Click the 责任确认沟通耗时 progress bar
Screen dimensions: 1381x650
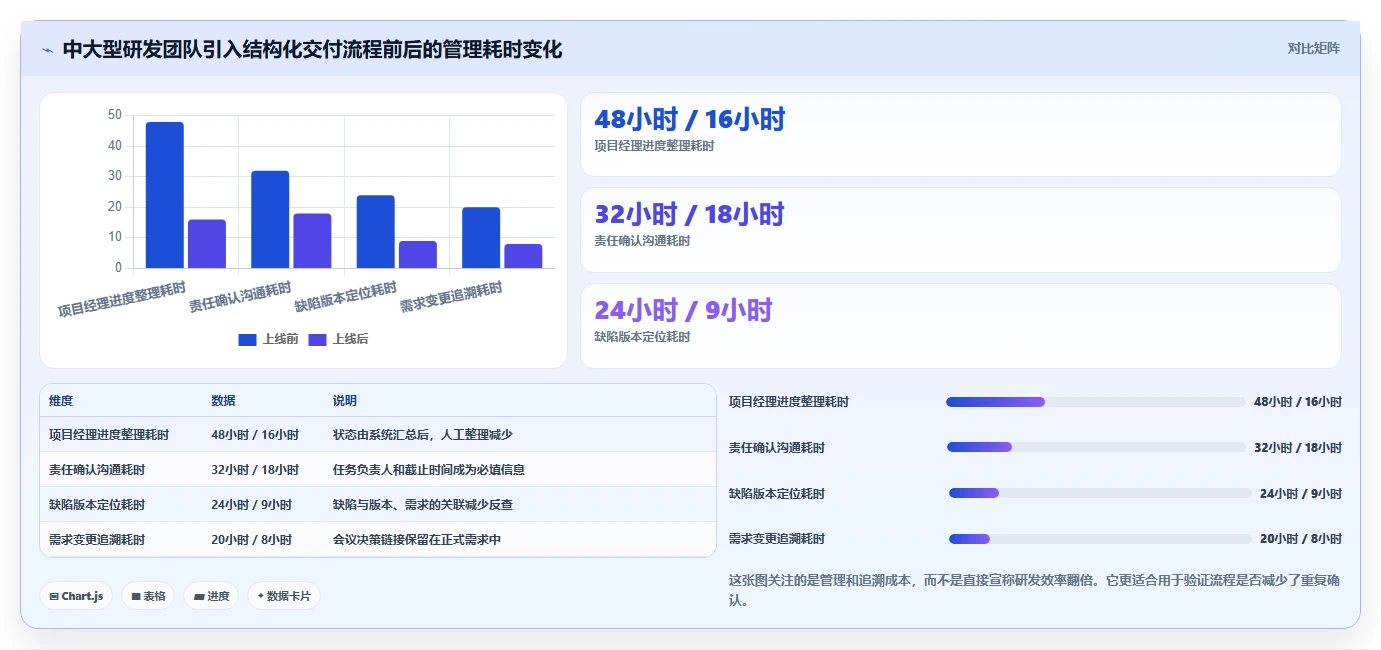coord(1096,447)
